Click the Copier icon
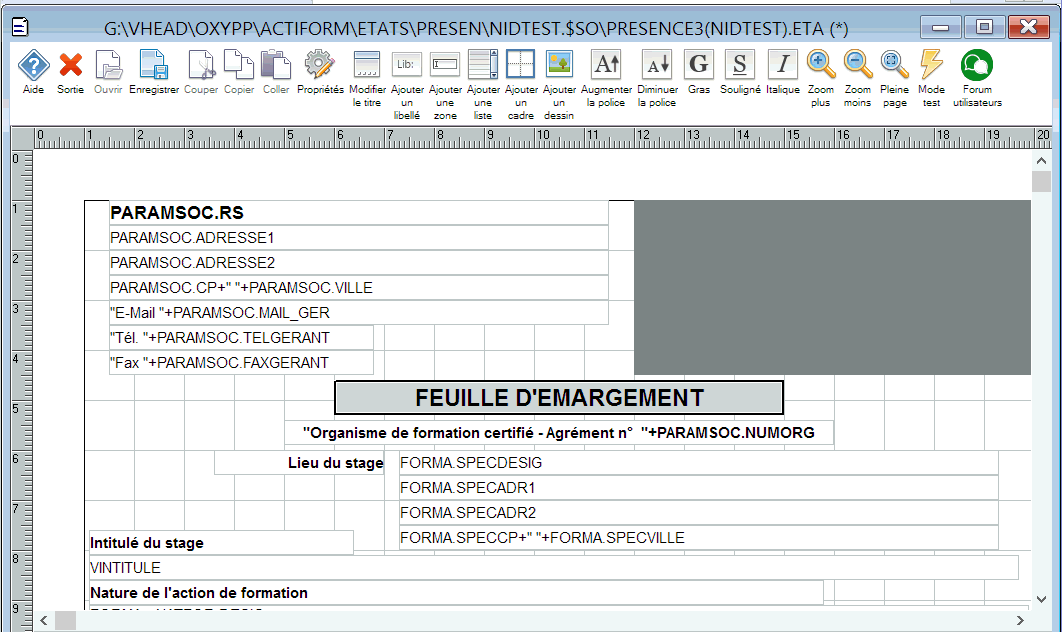The width and height of the screenshot is (1062, 632). 238,65
